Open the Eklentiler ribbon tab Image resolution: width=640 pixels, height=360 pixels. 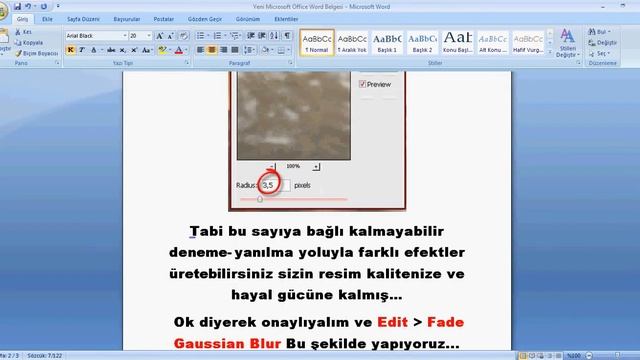286,19
